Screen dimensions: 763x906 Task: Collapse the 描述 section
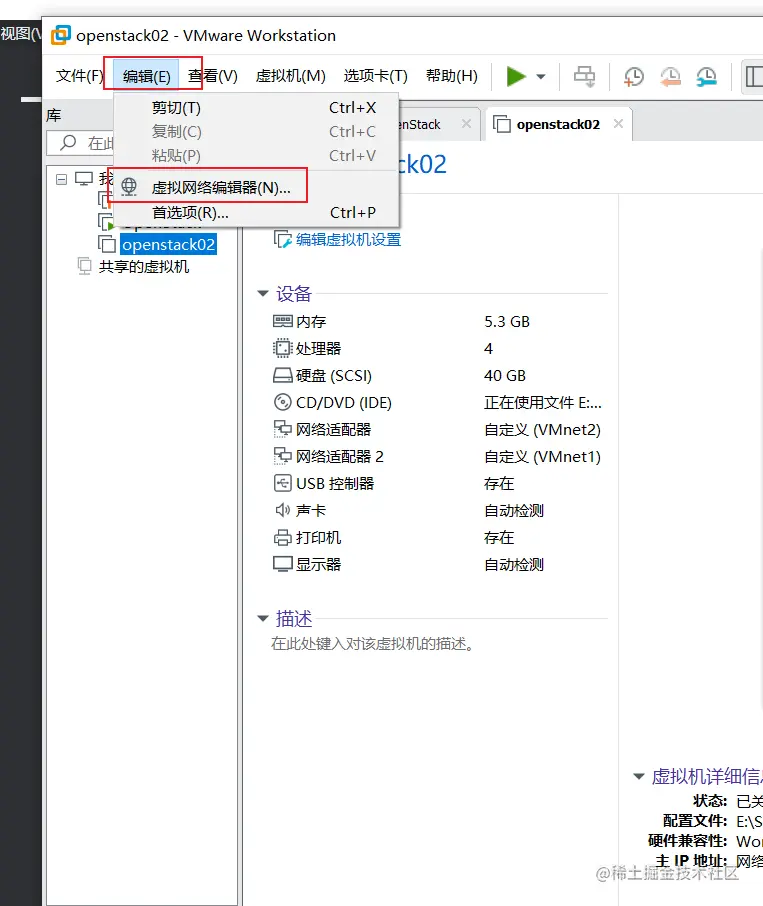click(x=263, y=618)
